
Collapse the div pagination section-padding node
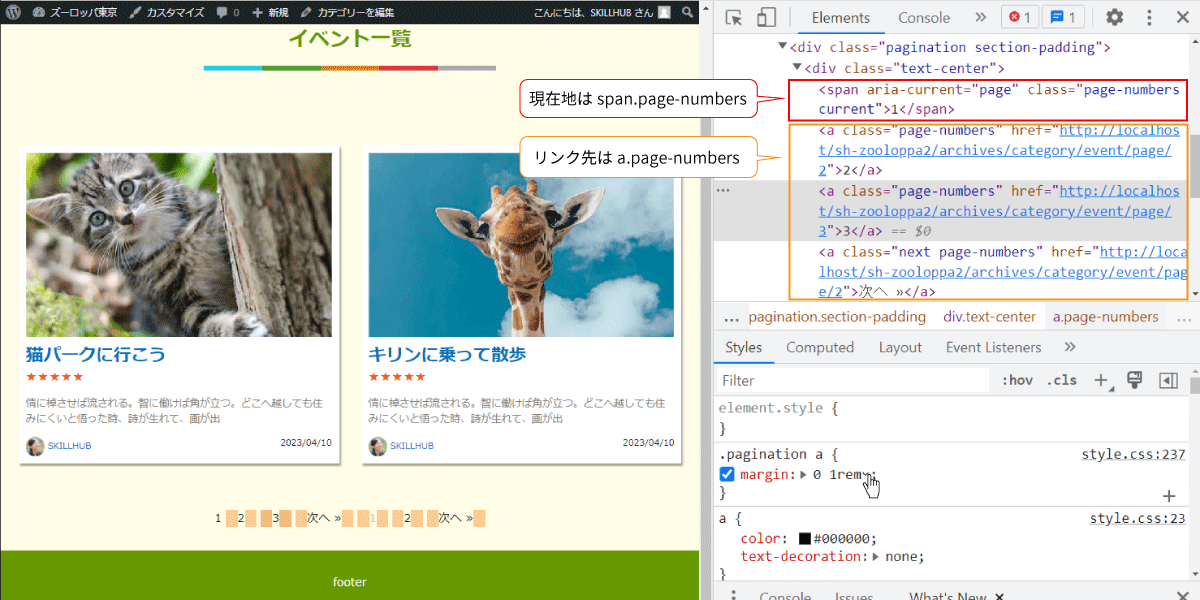[783, 47]
